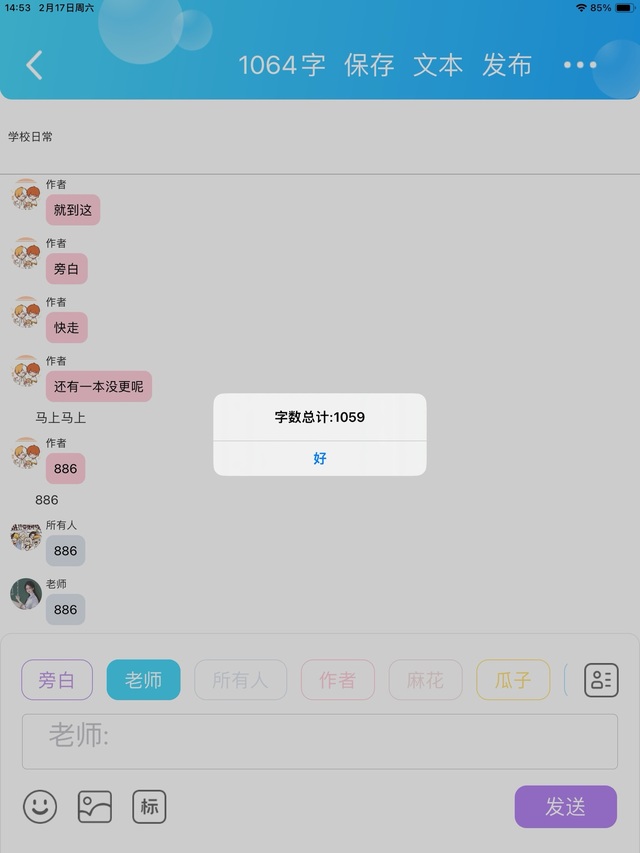Tap the purple 发送 button
The width and height of the screenshot is (640, 853).
coord(566,806)
